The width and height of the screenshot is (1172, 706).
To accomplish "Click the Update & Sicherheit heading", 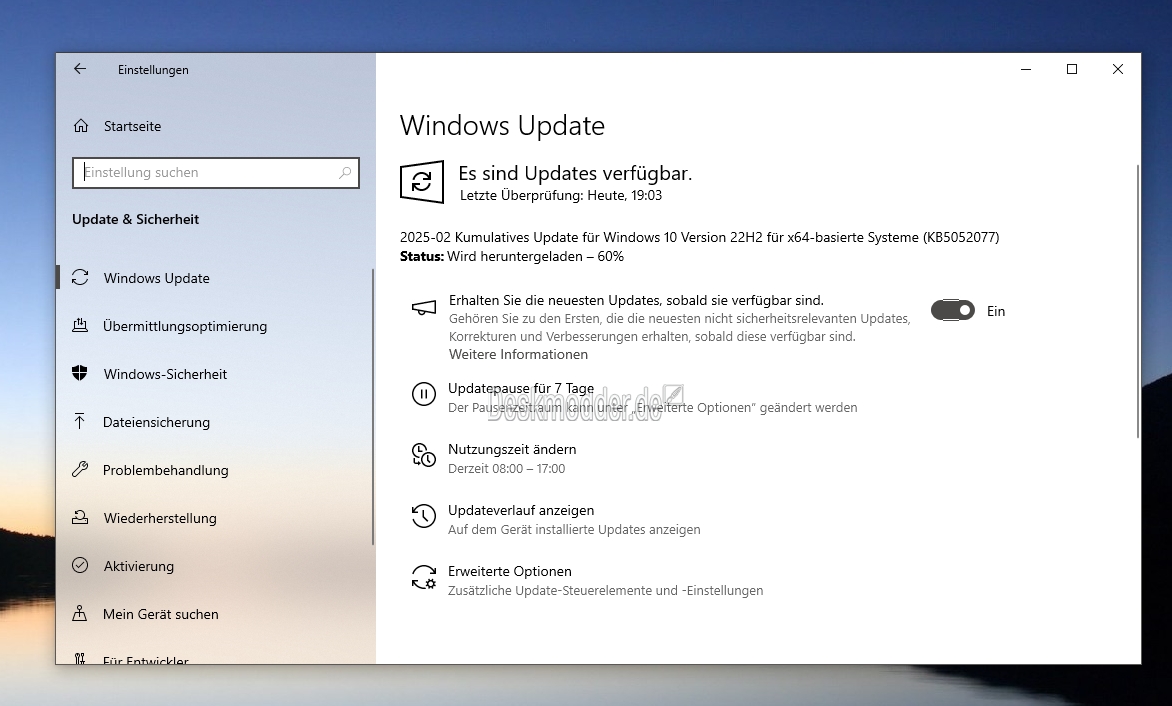I will pyautogui.click(x=135, y=219).
